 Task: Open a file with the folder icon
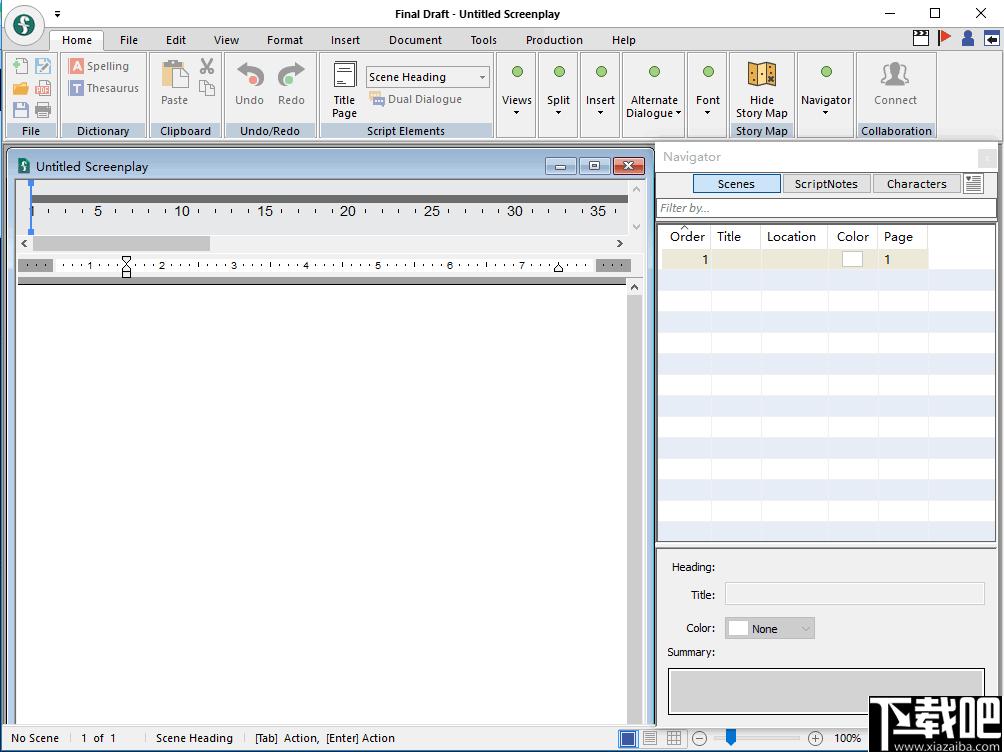tap(20, 88)
